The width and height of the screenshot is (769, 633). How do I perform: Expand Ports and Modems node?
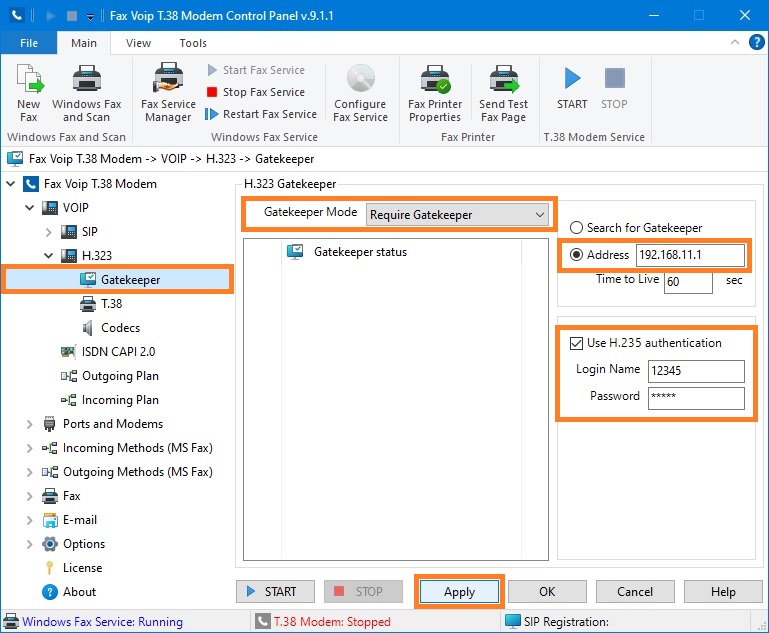pos(29,424)
